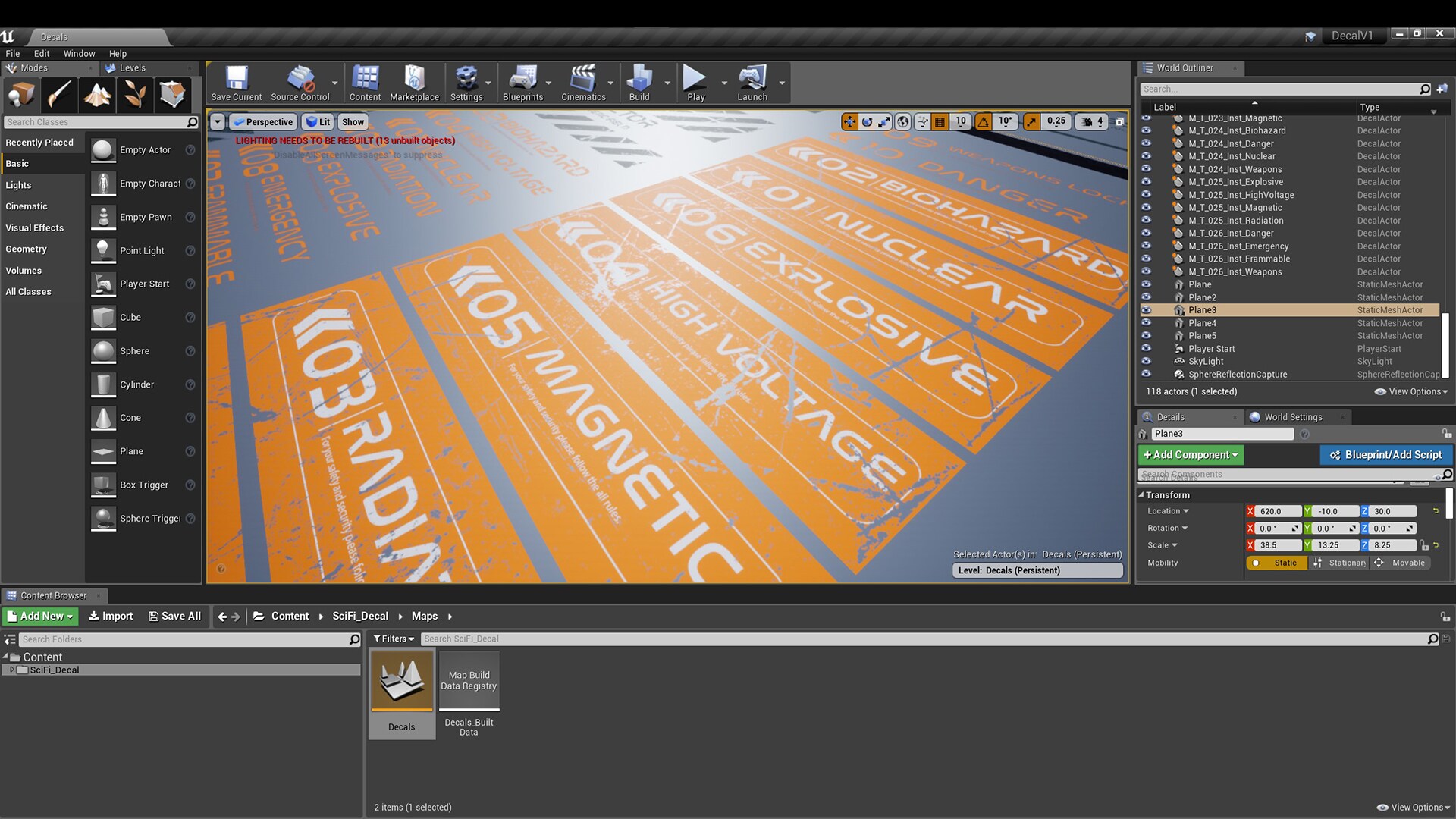The image size is (1456, 819).
Task: Toggle visibility of Plane3 in World Outliner
Action: [1147, 309]
